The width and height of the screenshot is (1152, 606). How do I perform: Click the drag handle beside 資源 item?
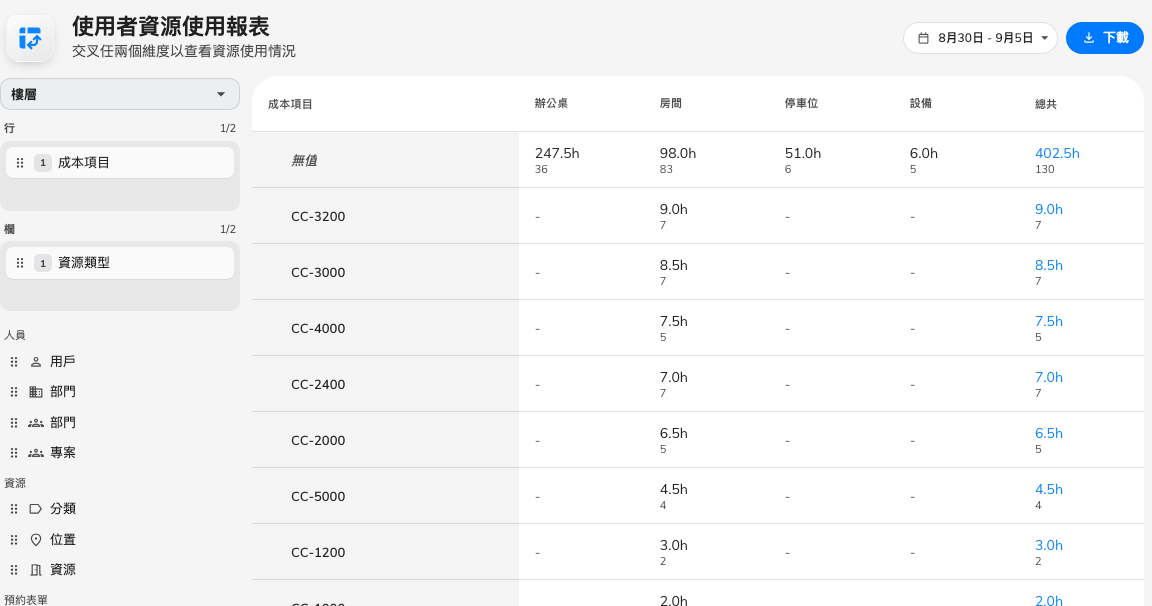tap(14, 570)
